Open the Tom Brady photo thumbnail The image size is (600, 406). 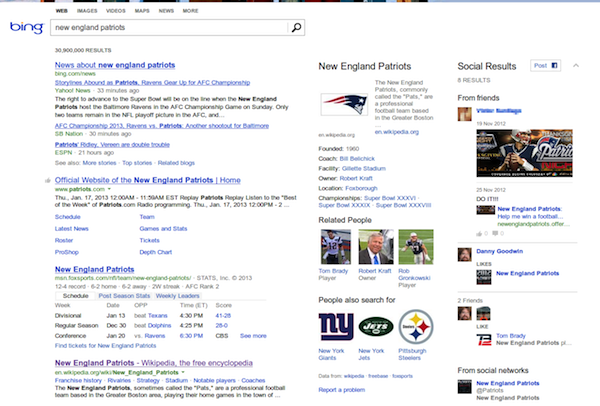point(336,247)
